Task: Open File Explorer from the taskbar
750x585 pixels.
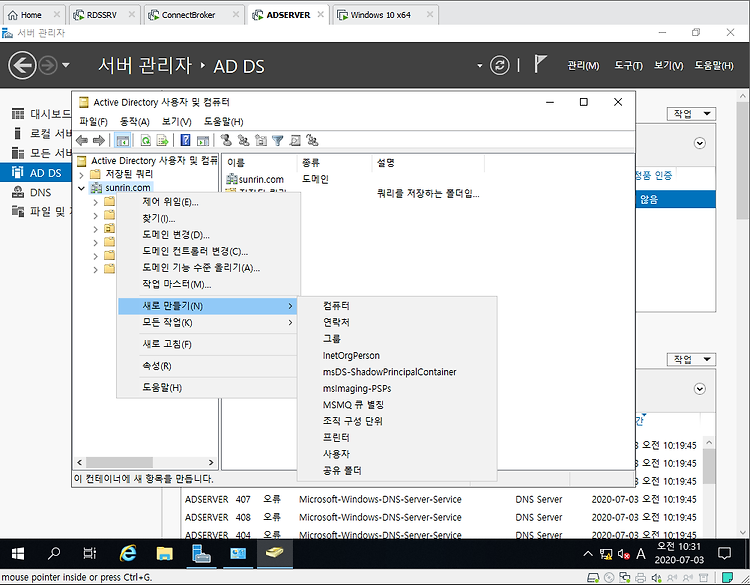Action: 165,553
